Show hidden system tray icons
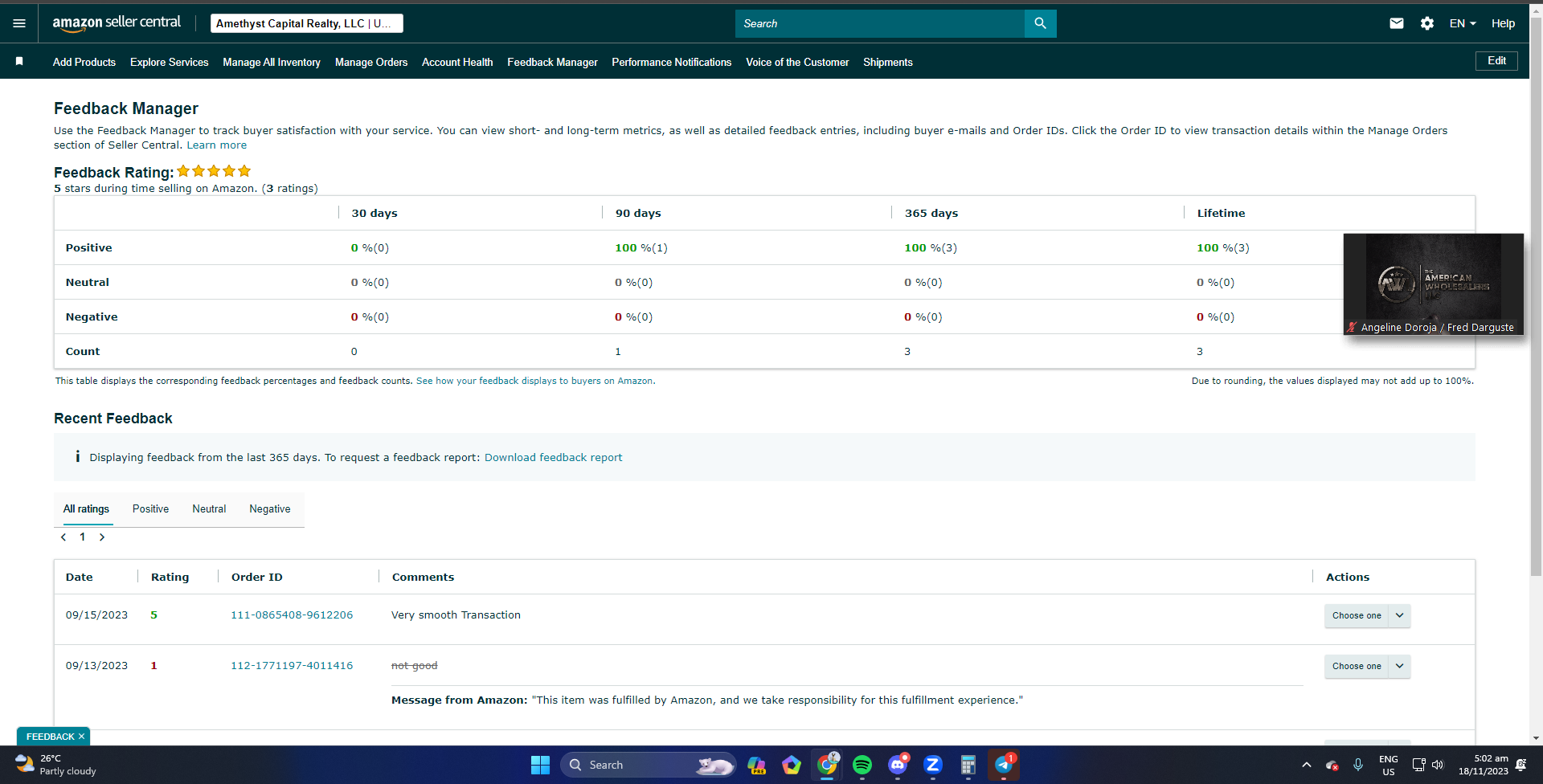The image size is (1543, 784). point(1306,765)
